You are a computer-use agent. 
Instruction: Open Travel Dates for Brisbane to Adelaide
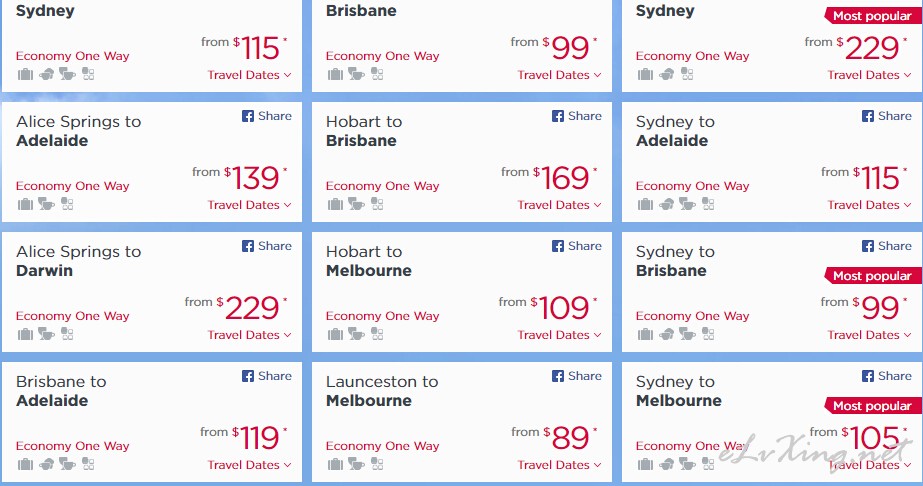tap(249, 465)
